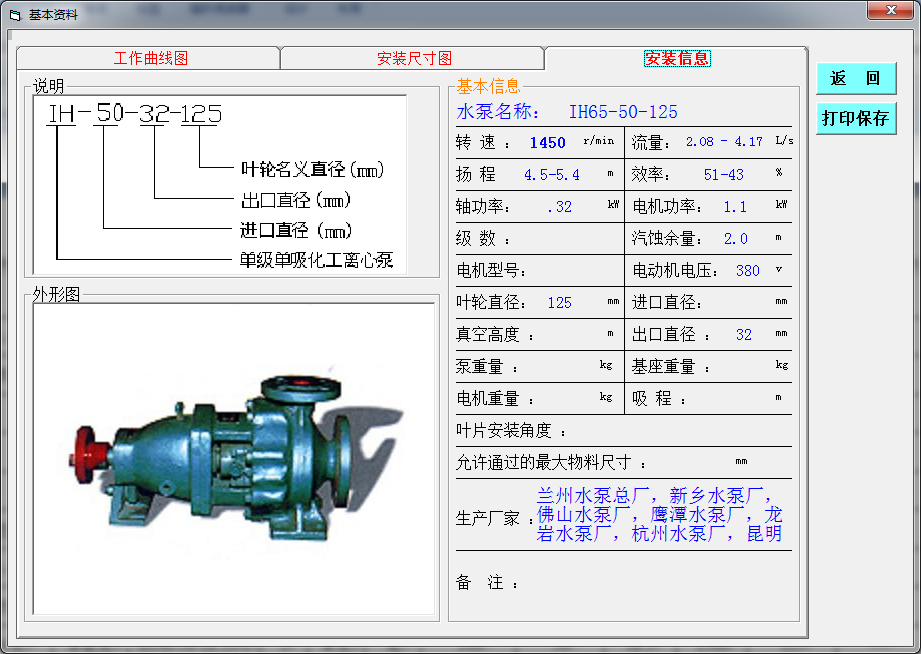Click the 电机型号 field label
The height and width of the screenshot is (654, 921).
click(490, 270)
